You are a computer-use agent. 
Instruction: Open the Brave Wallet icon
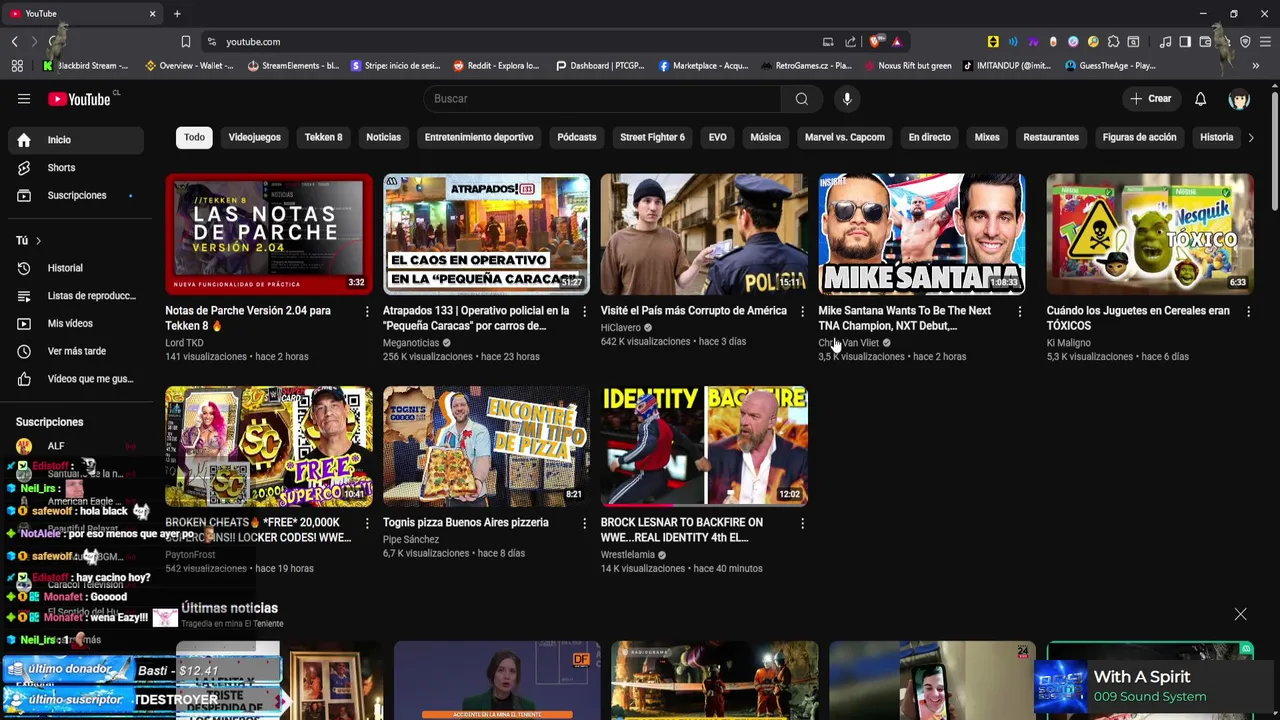[1204, 42]
